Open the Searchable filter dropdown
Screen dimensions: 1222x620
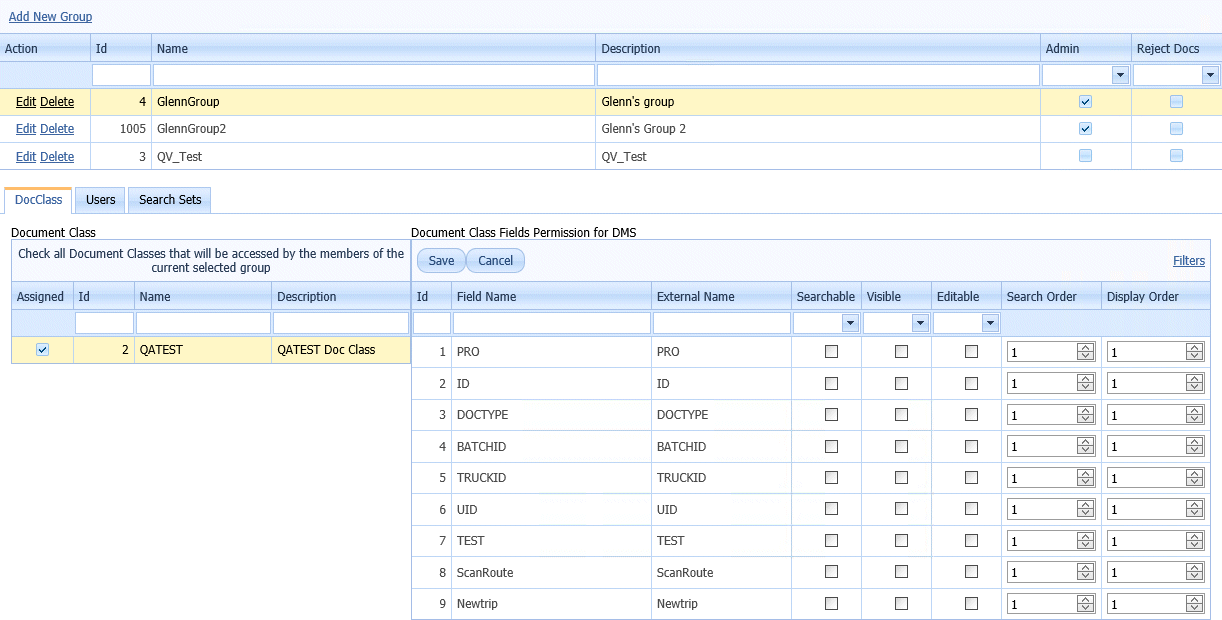(850, 323)
